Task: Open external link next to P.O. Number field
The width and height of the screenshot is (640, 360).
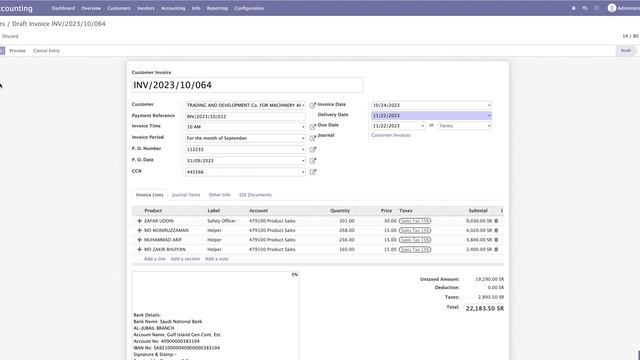Action: pyautogui.click(x=313, y=149)
